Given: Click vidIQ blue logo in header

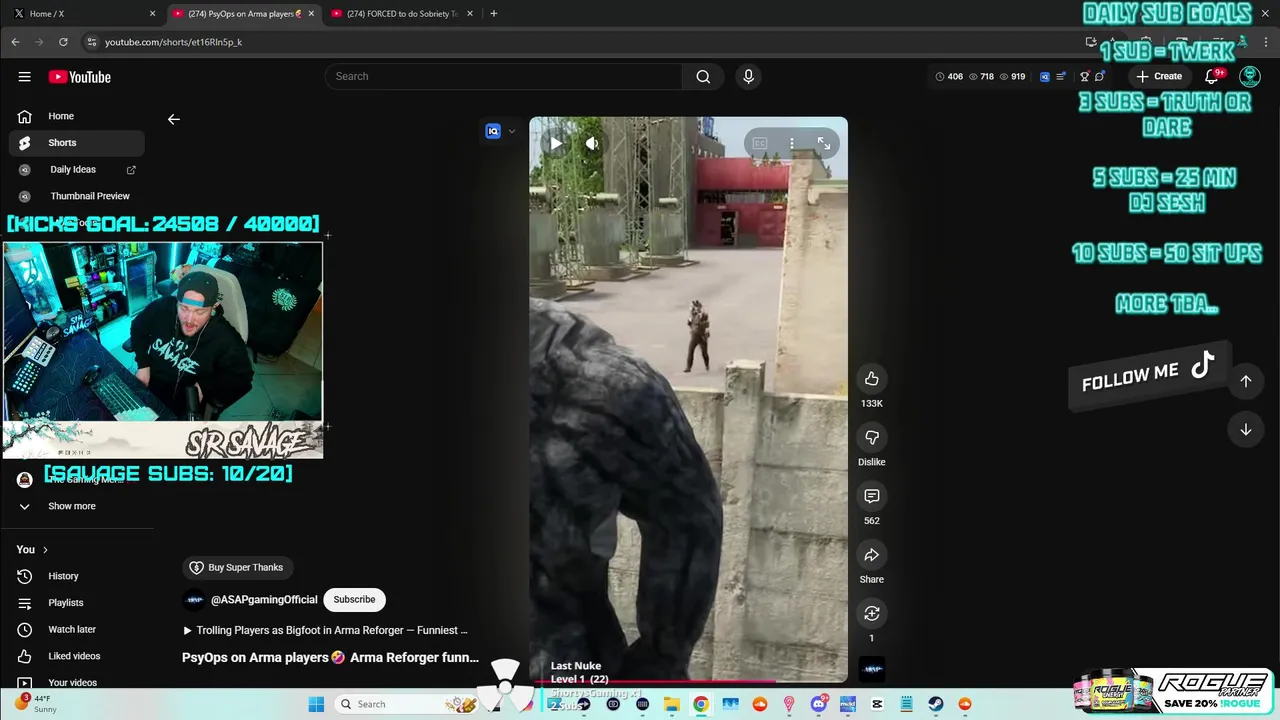Looking at the screenshot, I should [x=1045, y=76].
